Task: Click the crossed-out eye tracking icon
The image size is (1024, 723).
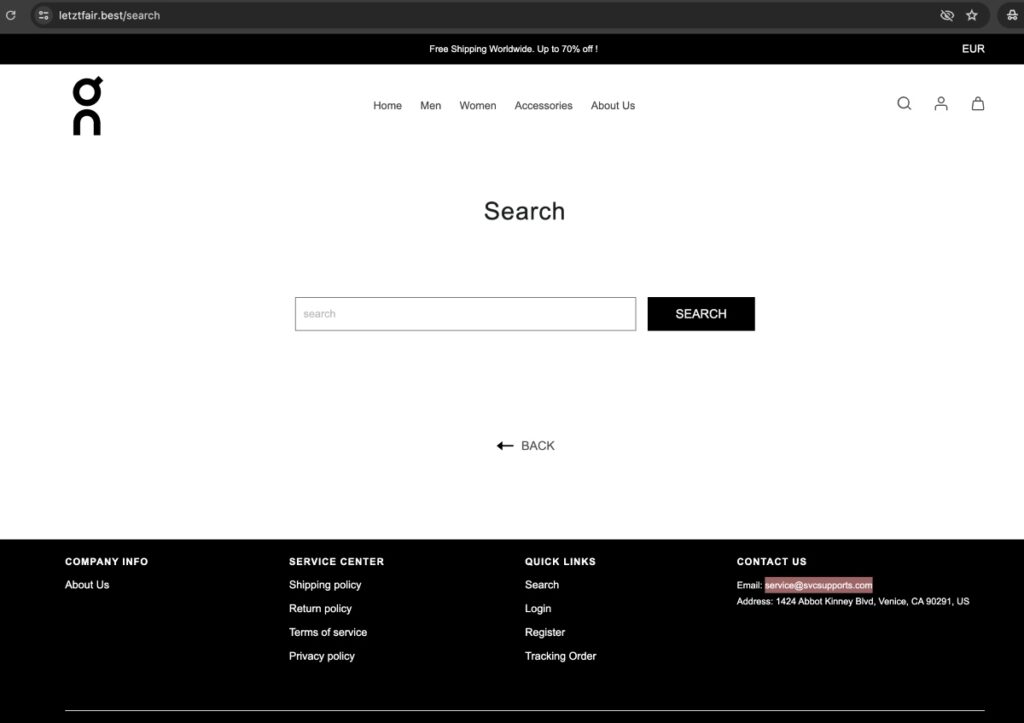Action: pyautogui.click(x=947, y=15)
